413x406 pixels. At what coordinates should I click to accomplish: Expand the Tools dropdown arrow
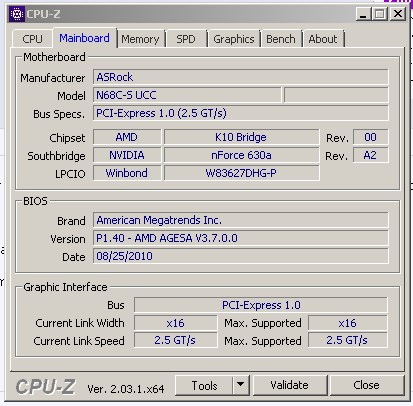pyautogui.click(x=241, y=386)
